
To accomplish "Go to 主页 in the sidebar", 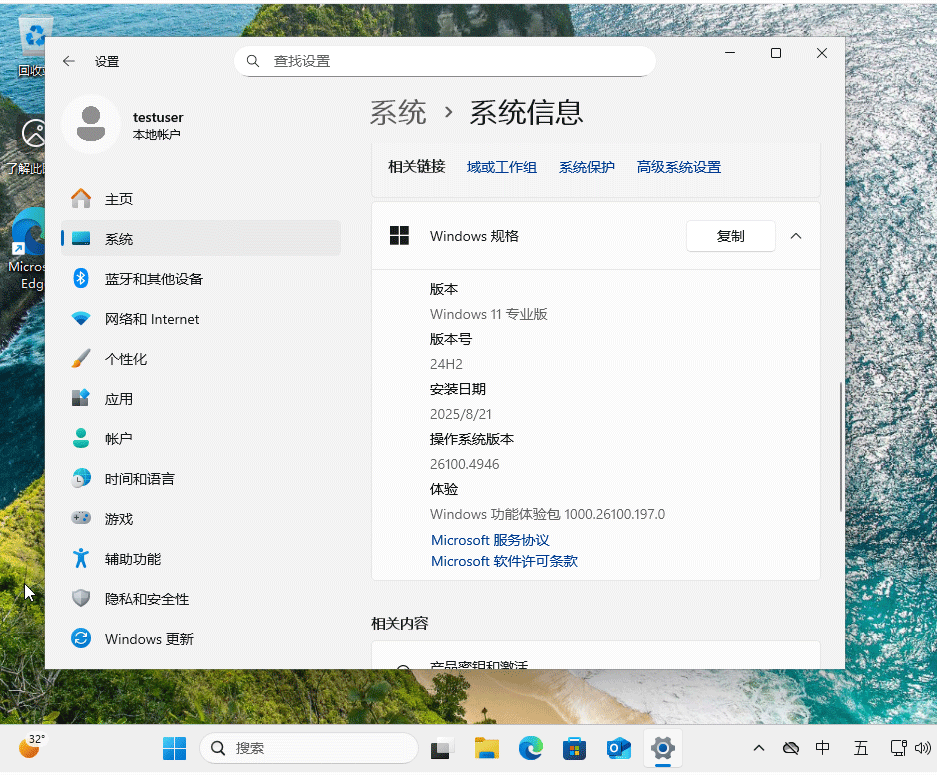I will click(201, 198).
